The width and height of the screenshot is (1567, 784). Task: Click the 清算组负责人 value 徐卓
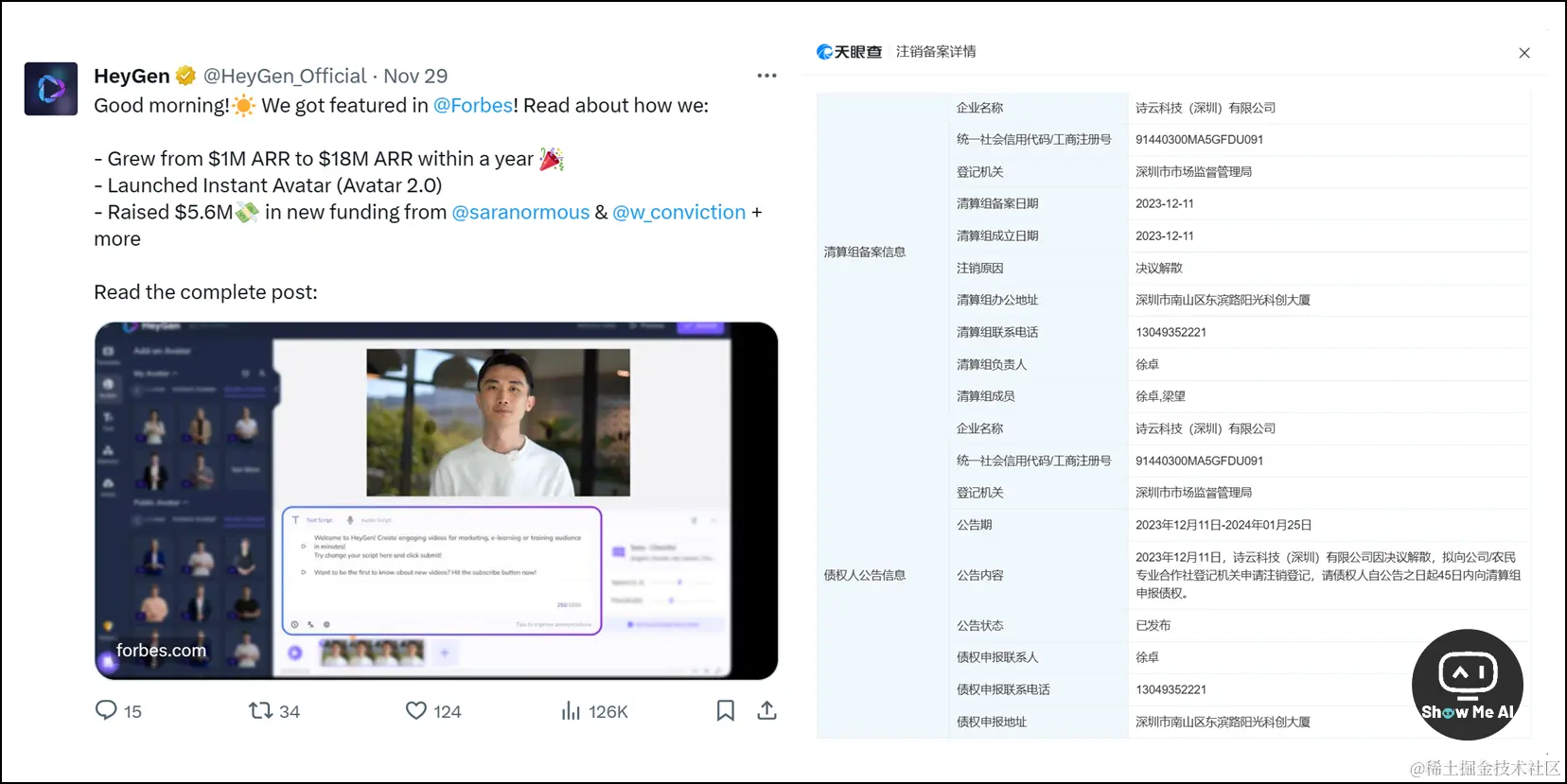pos(1147,364)
